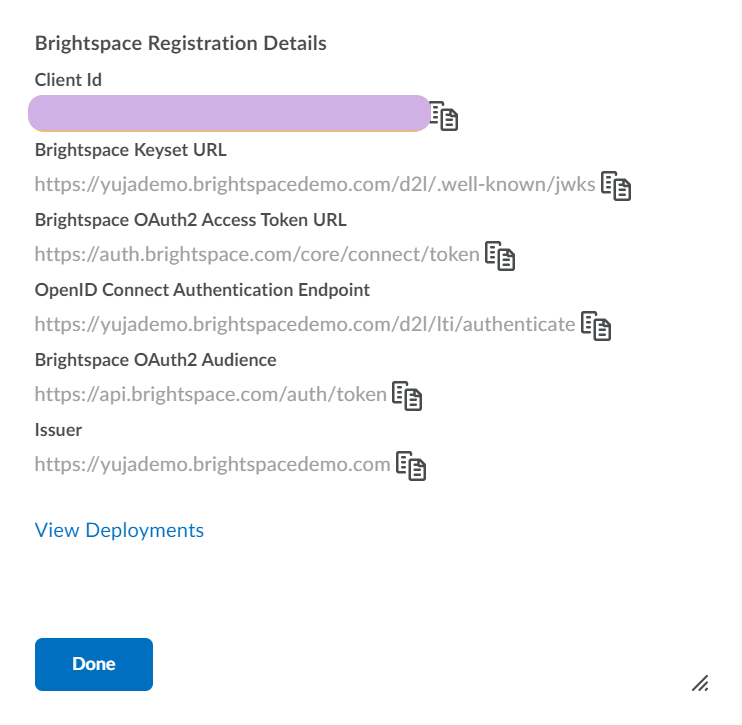Click the Client Id label

pyautogui.click(x=68, y=79)
